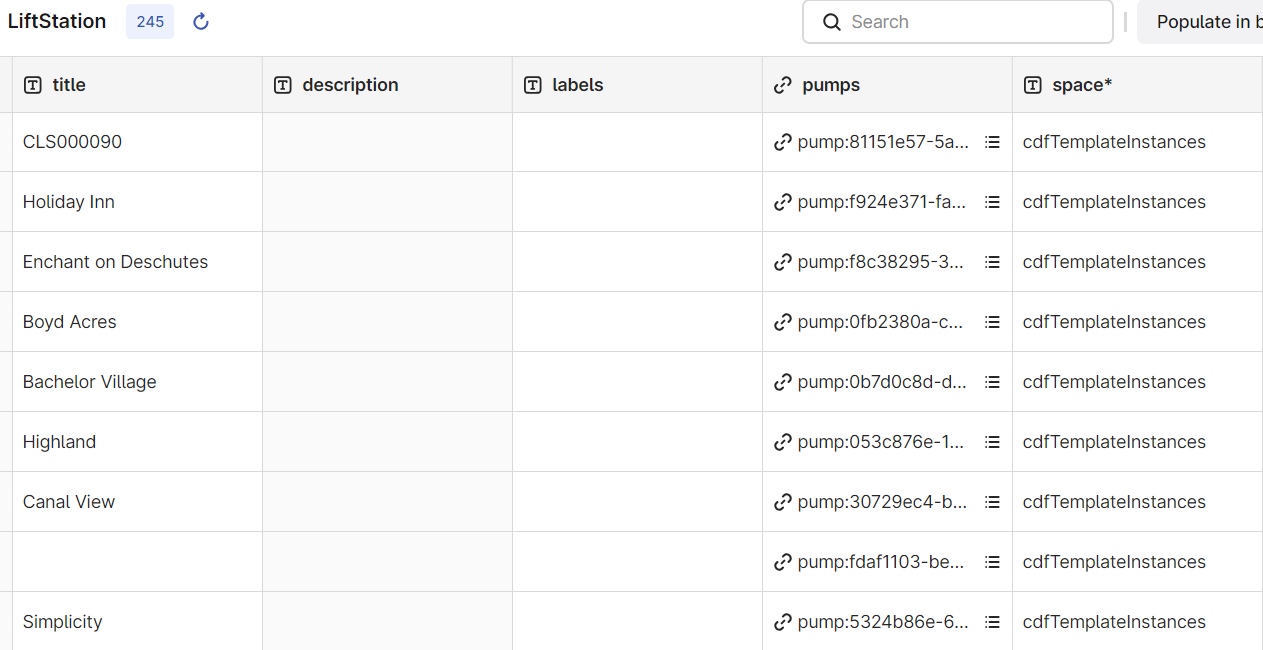This screenshot has height=650, width=1263.
Task: Select cdfTemplateInstances cell in Enchant on Deschutes row
Action: [x=1137, y=262]
